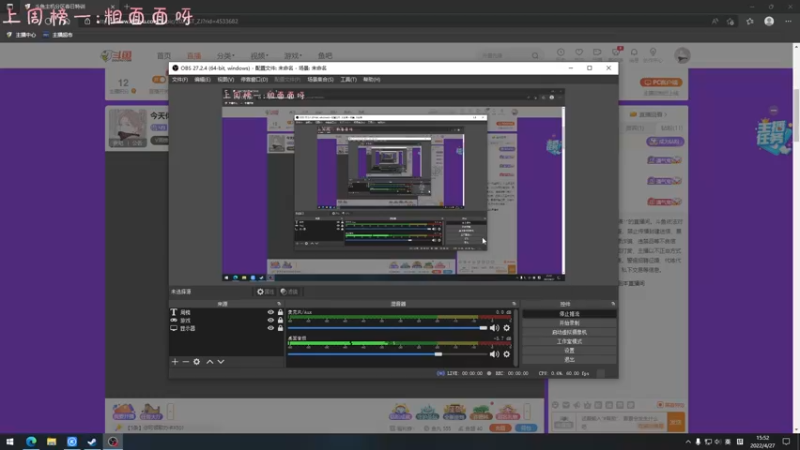The width and height of the screenshot is (800, 450).
Task: Open the 麦克风/Aux audio settings gear
Action: pyautogui.click(x=507, y=328)
